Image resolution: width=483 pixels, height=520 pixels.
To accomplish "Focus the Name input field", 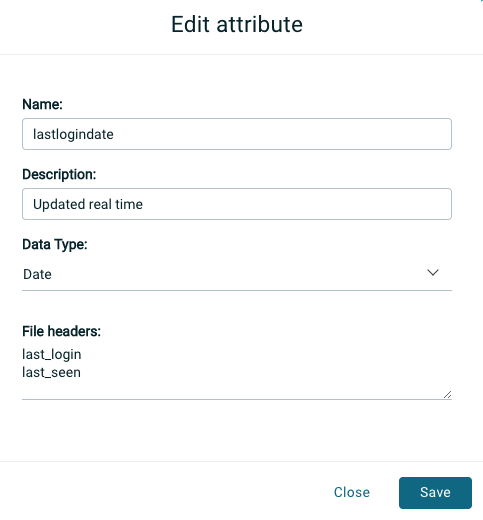I will tap(237, 134).
